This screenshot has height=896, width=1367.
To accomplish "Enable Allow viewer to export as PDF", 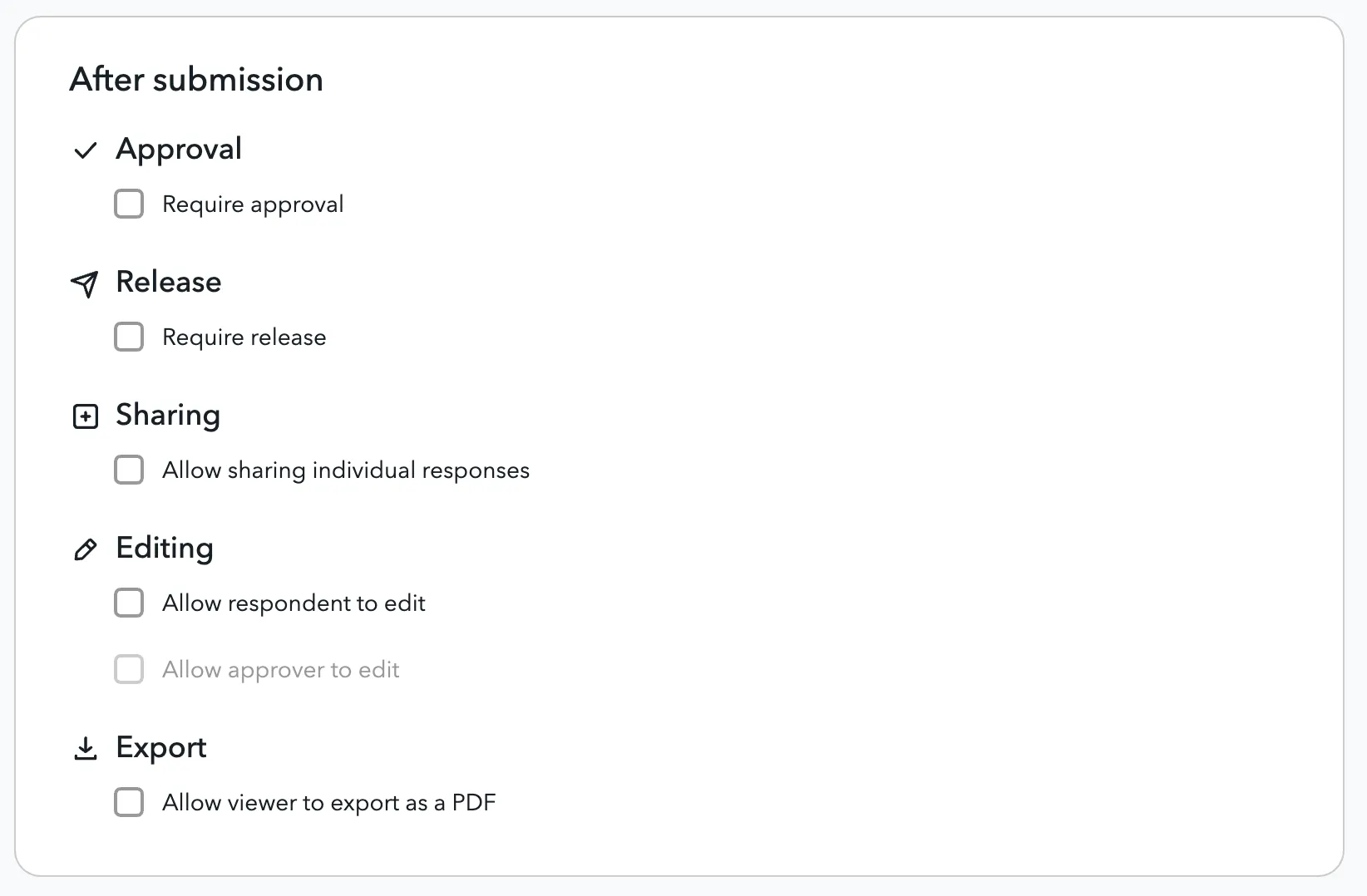I will pos(129,802).
